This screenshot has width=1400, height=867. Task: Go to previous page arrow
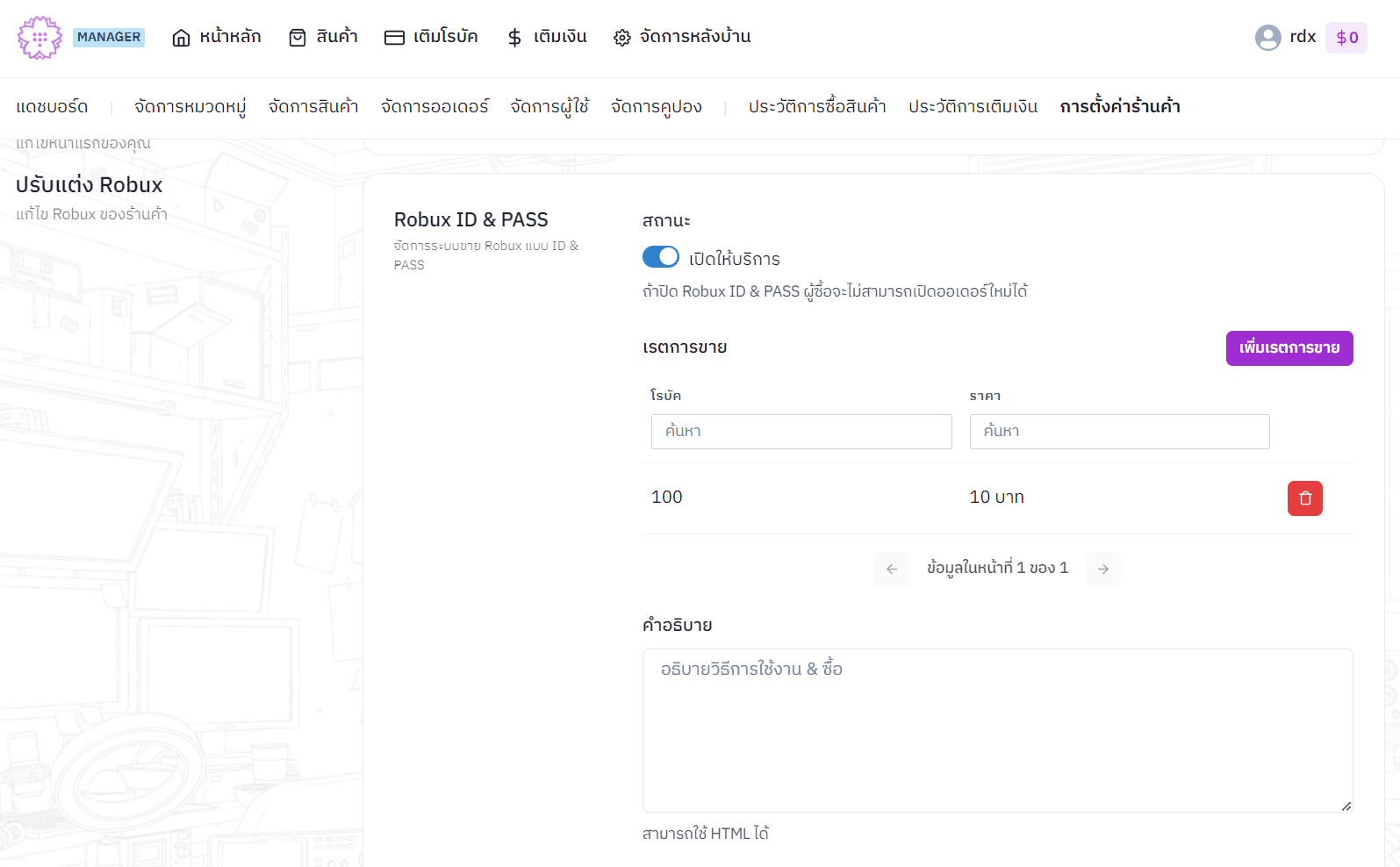891,570
